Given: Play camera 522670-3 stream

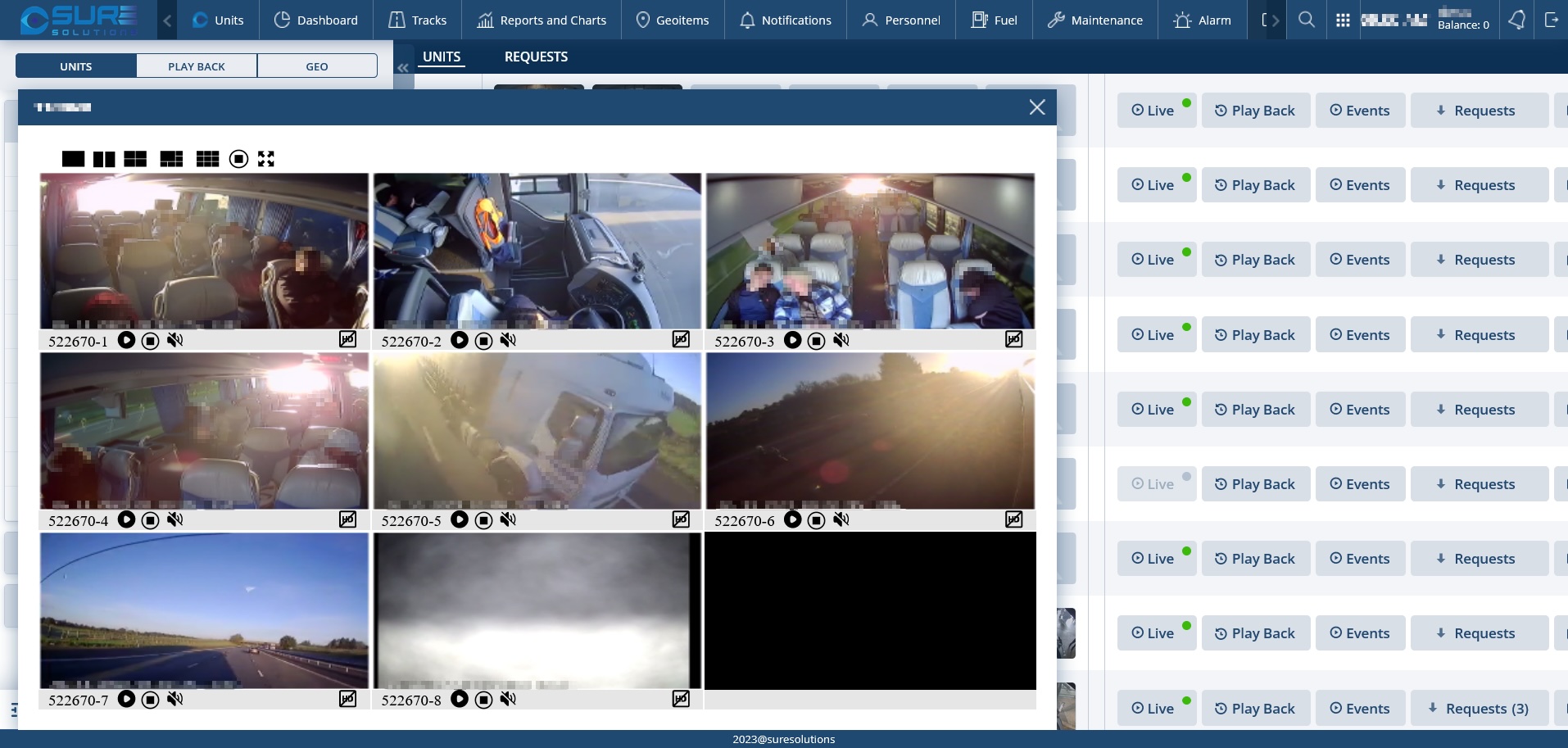Looking at the screenshot, I should point(792,340).
